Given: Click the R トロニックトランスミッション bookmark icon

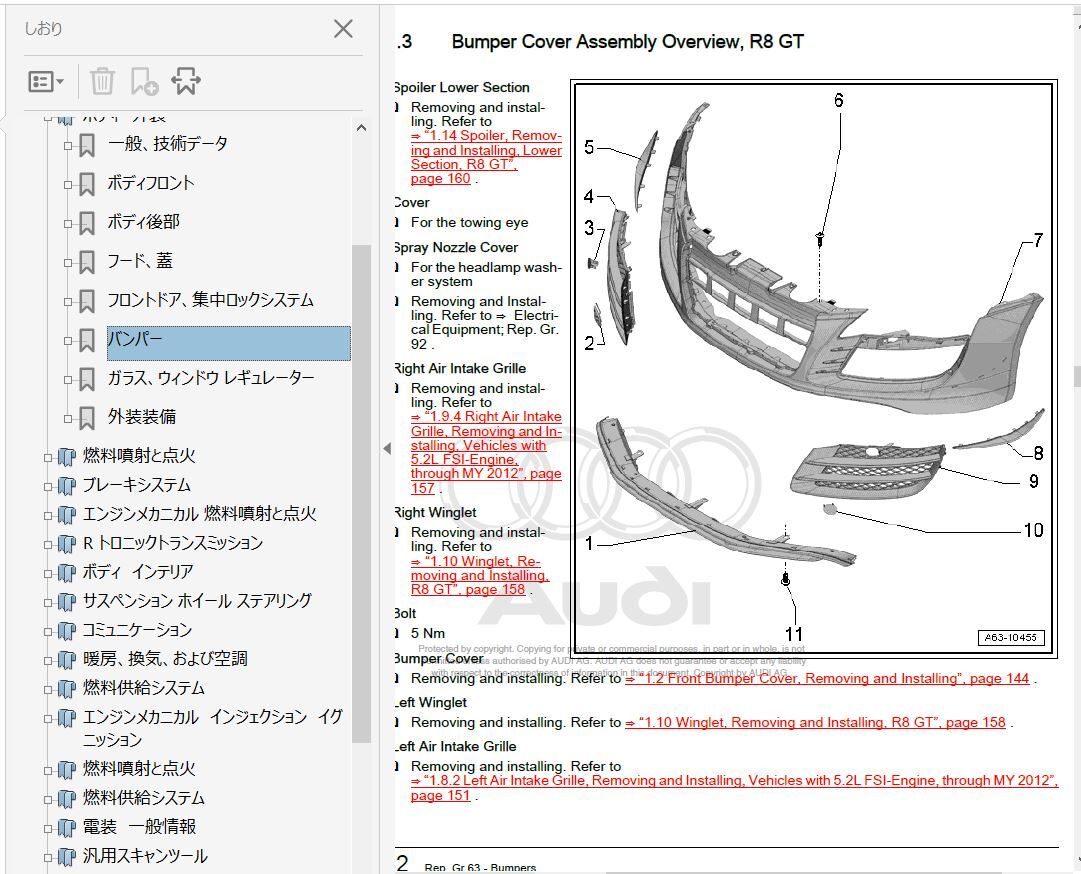Looking at the screenshot, I should 66,544.
